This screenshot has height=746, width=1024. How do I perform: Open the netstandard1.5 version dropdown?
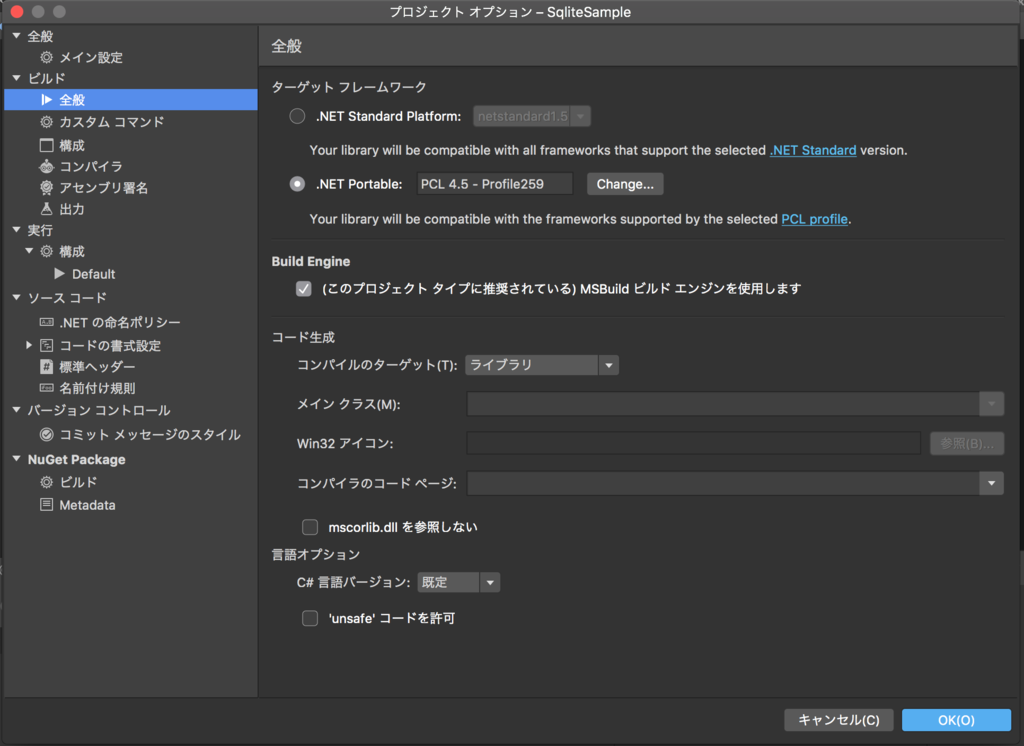pyautogui.click(x=532, y=116)
